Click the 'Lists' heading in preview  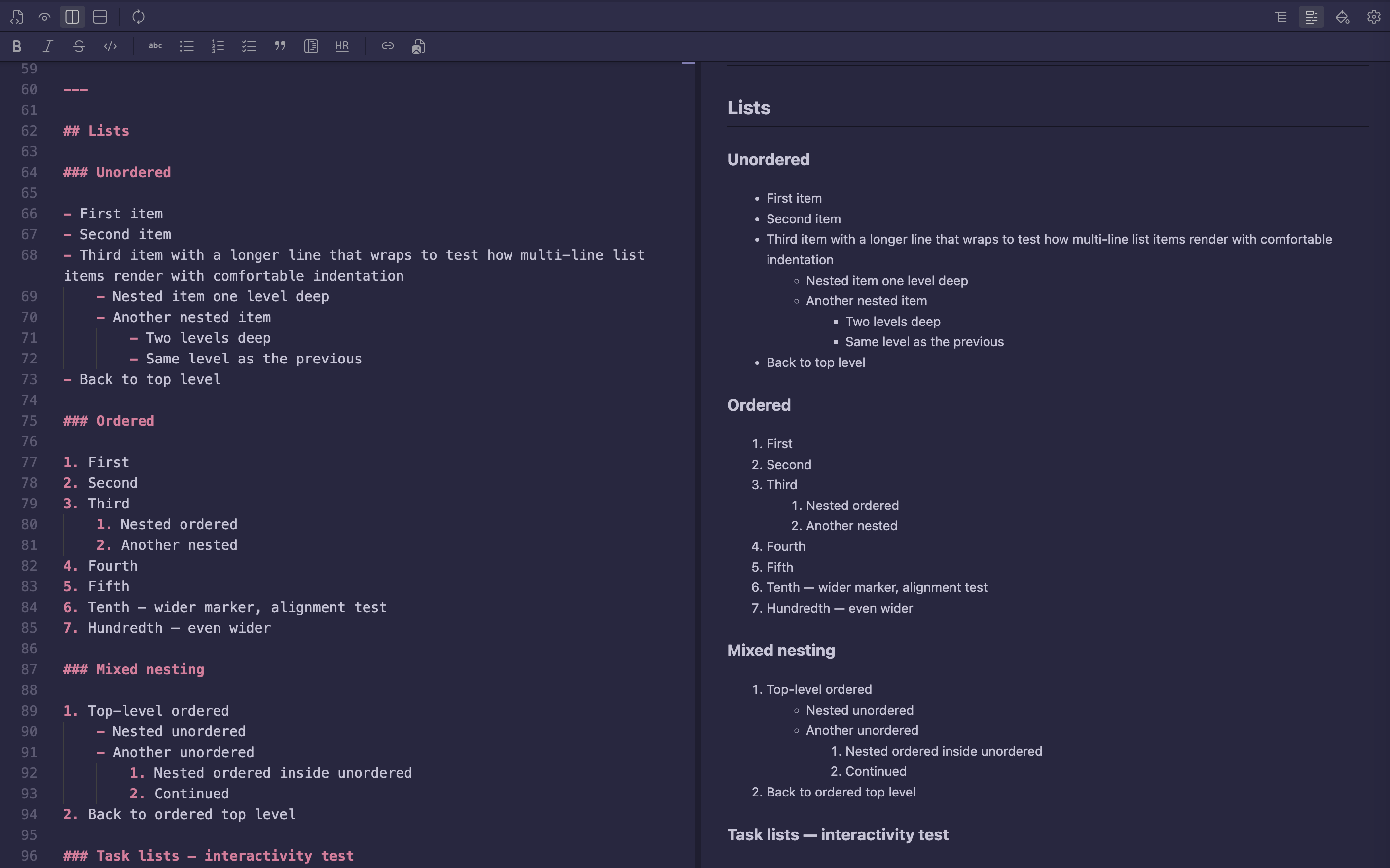click(749, 108)
